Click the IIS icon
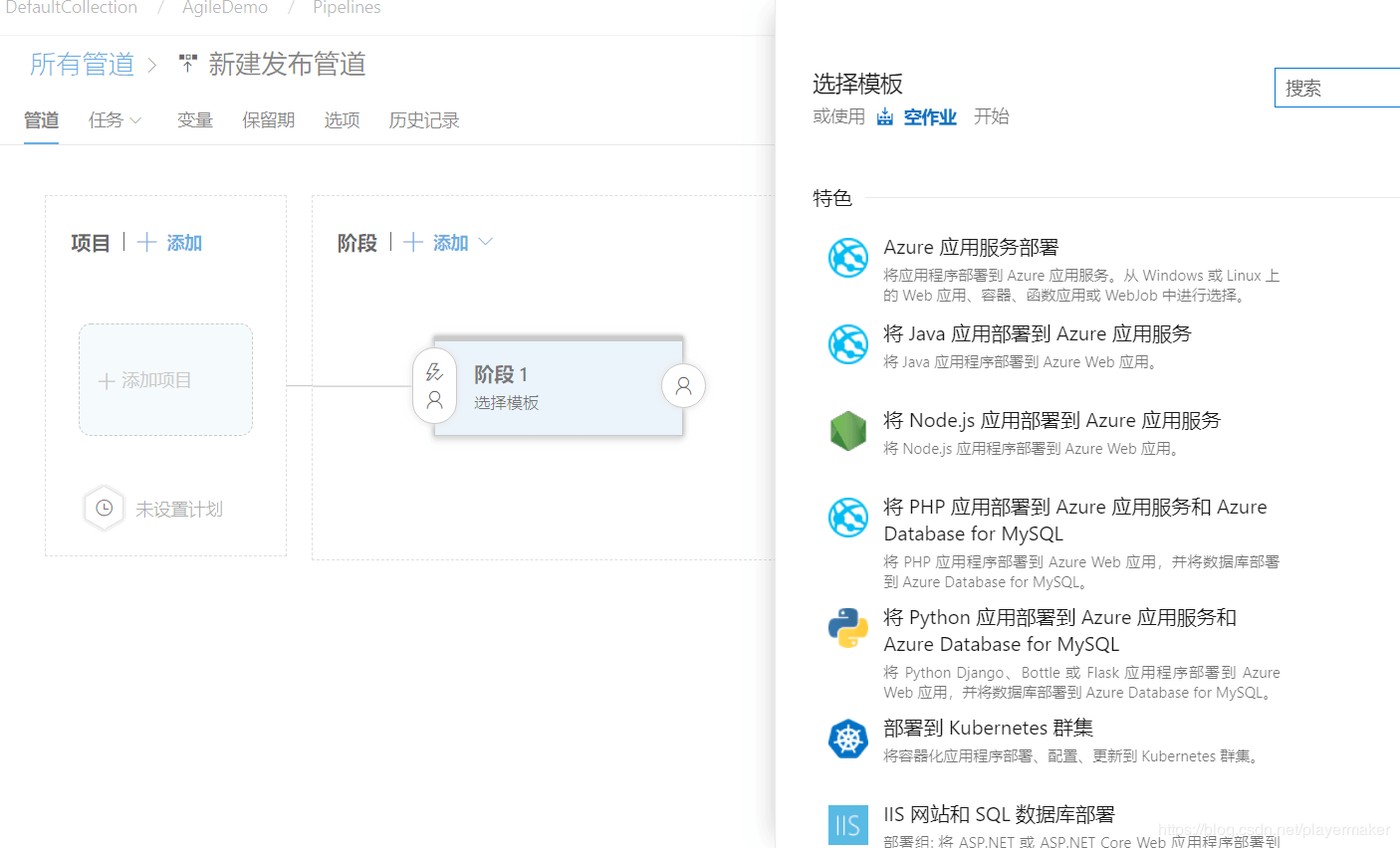 (x=848, y=825)
